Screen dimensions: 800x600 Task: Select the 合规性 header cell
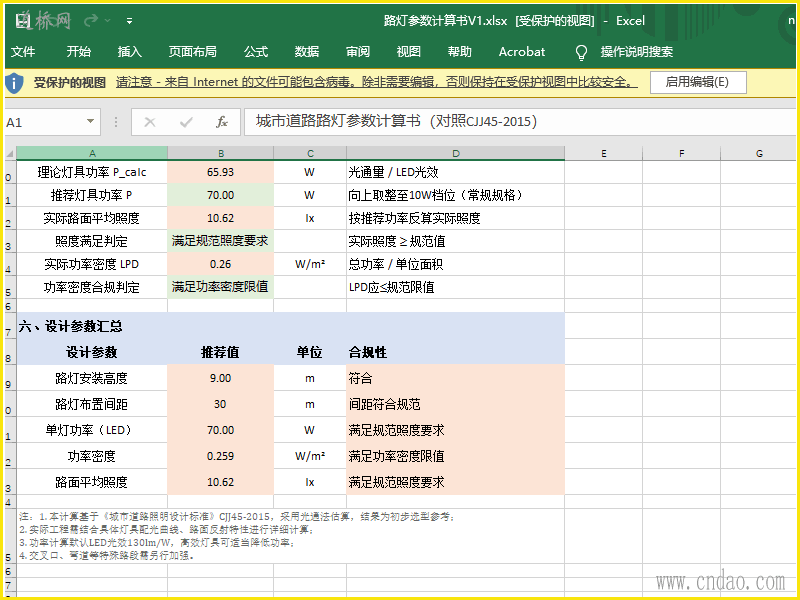(456, 352)
